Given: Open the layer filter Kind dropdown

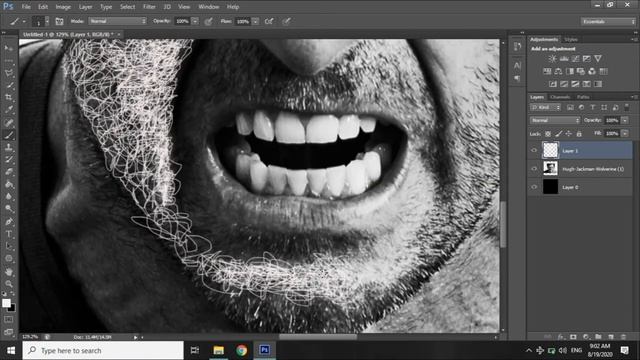Looking at the screenshot, I should point(545,107).
